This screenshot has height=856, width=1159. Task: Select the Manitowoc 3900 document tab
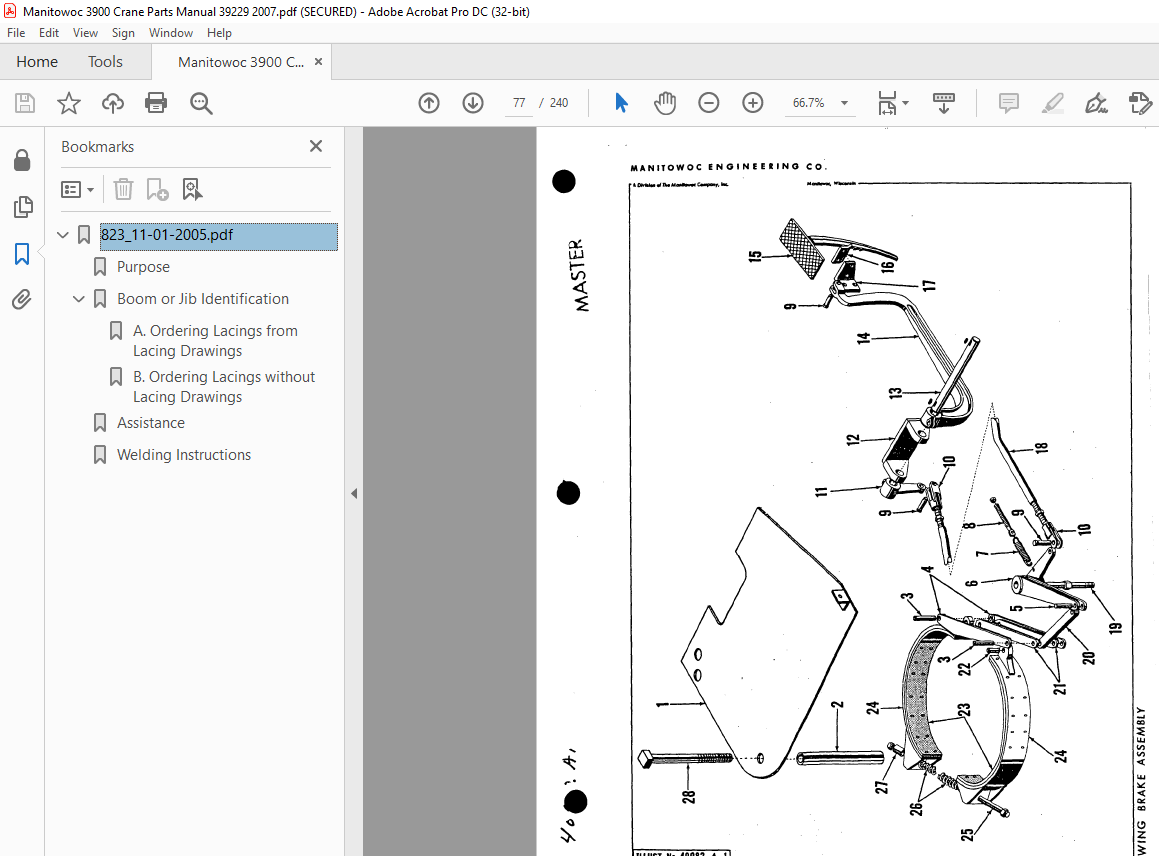[x=241, y=62]
